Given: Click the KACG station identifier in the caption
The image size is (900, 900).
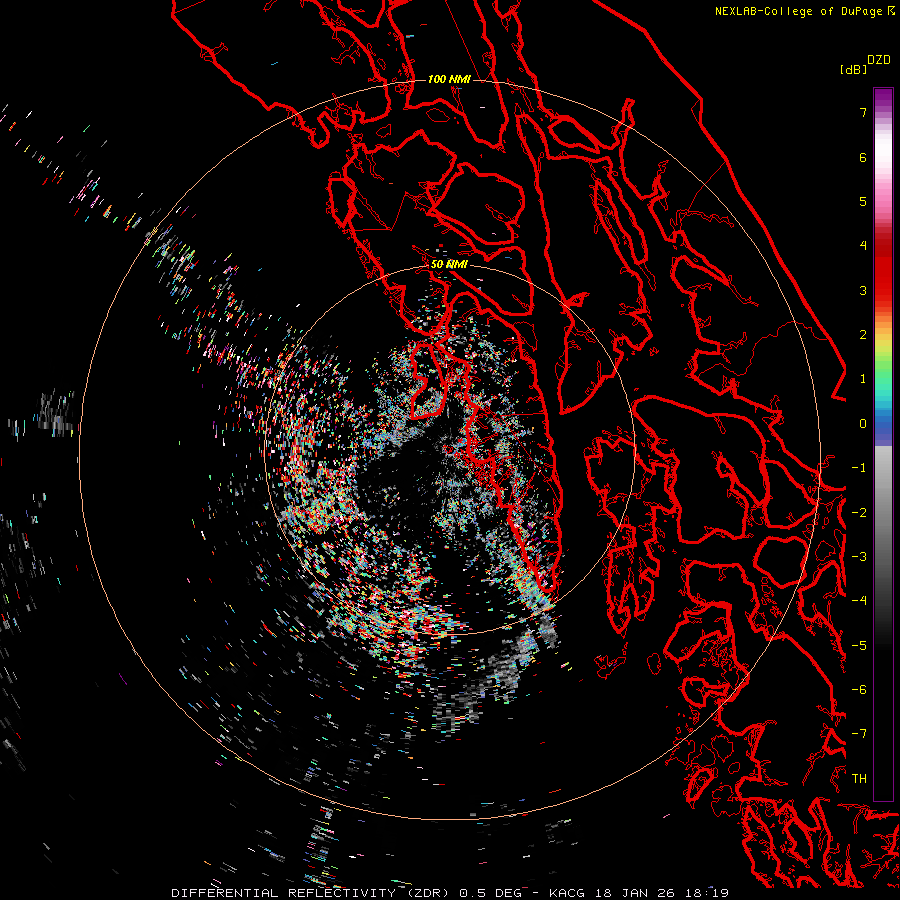Looking at the screenshot, I should pos(566,893).
